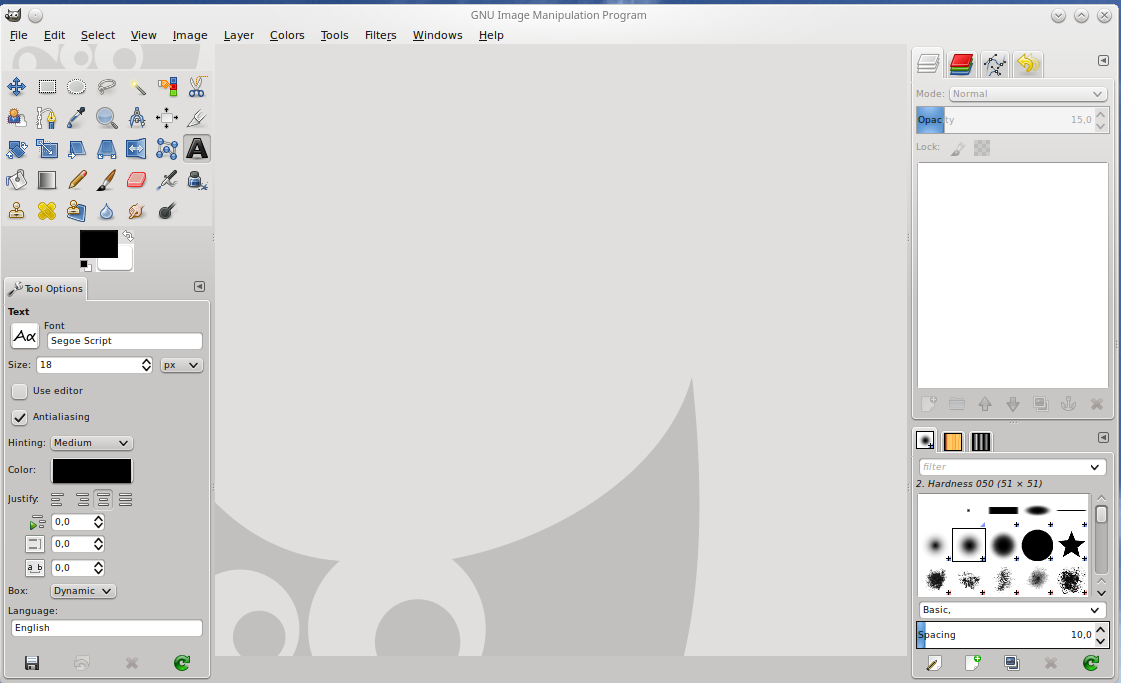Open the Brushes dock tab configuration menu
The image size is (1121, 683).
[x=1103, y=437]
